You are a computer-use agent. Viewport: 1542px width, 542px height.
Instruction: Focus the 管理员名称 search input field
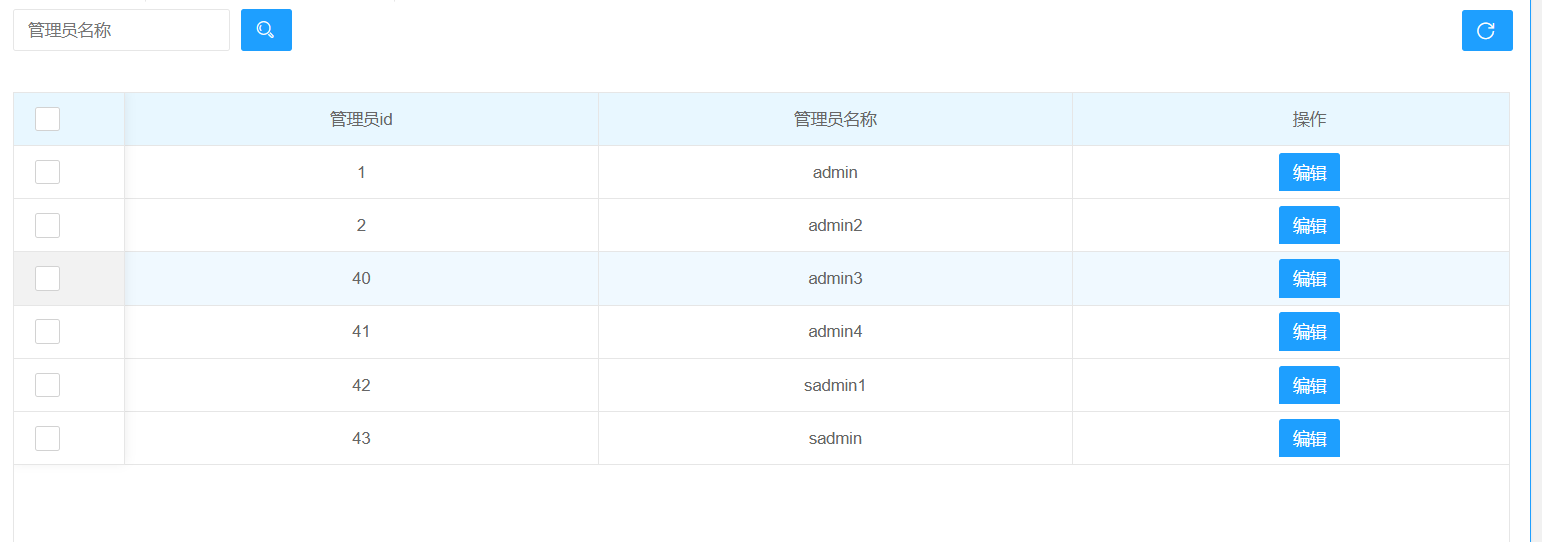[x=121, y=30]
